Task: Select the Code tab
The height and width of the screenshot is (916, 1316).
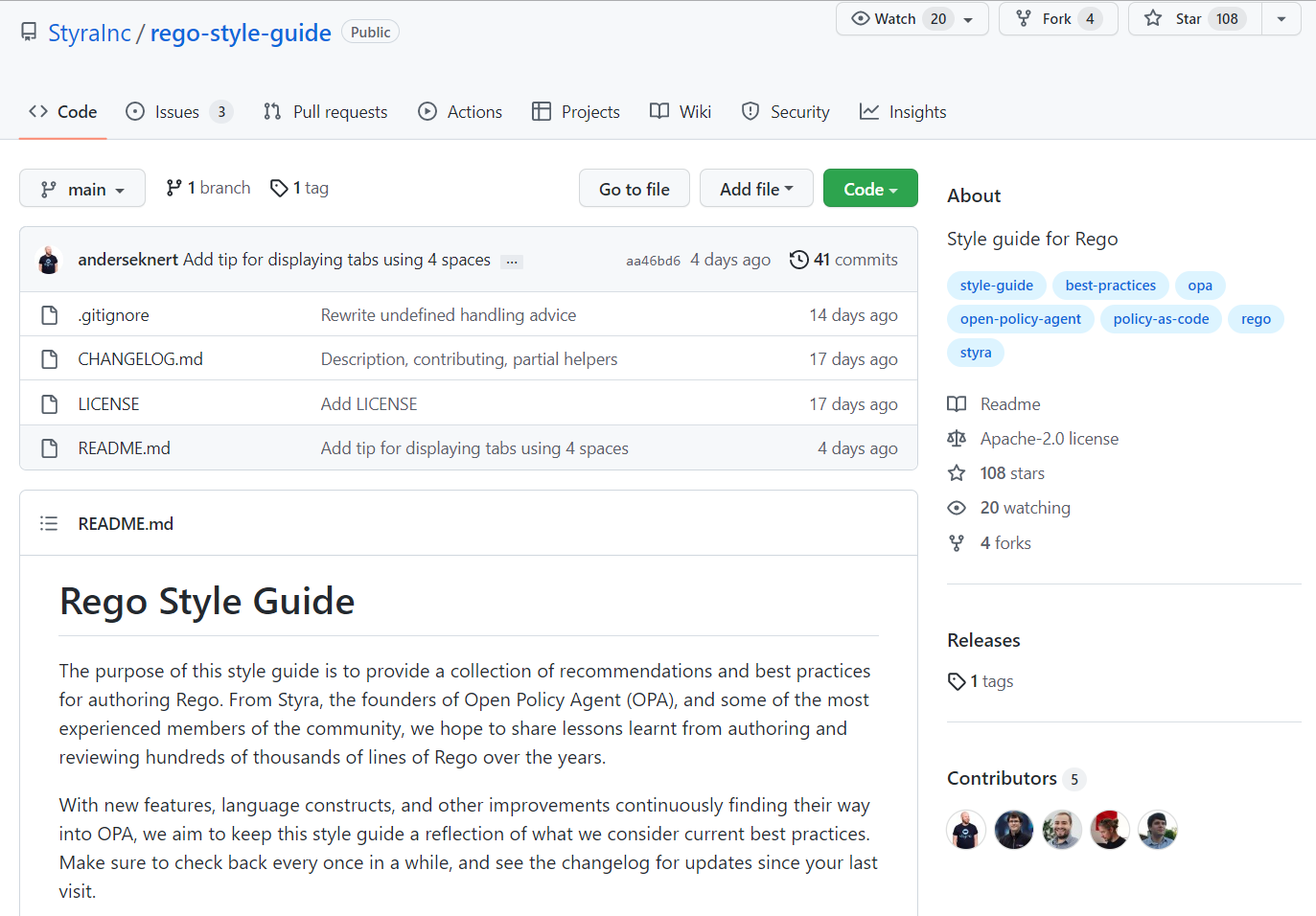Action: pyautogui.click(x=63, y=112)
